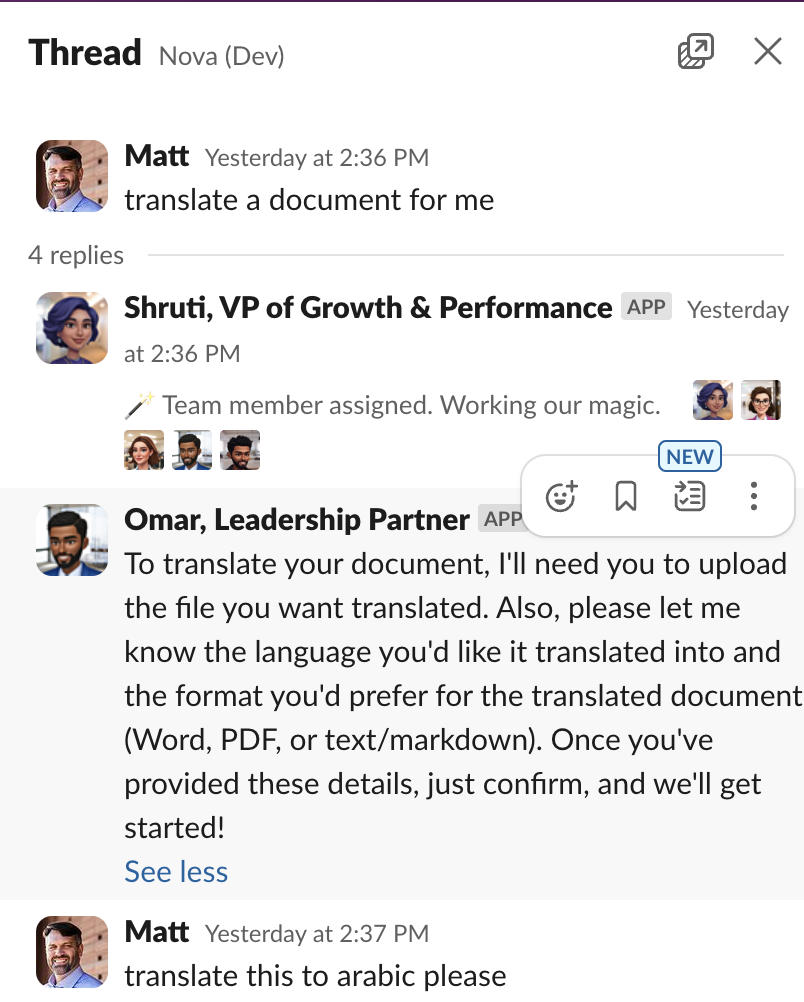Click Matt's avatar on first message
The width and height of the screenshot is (804, 1002).
[x=72, y=176]
